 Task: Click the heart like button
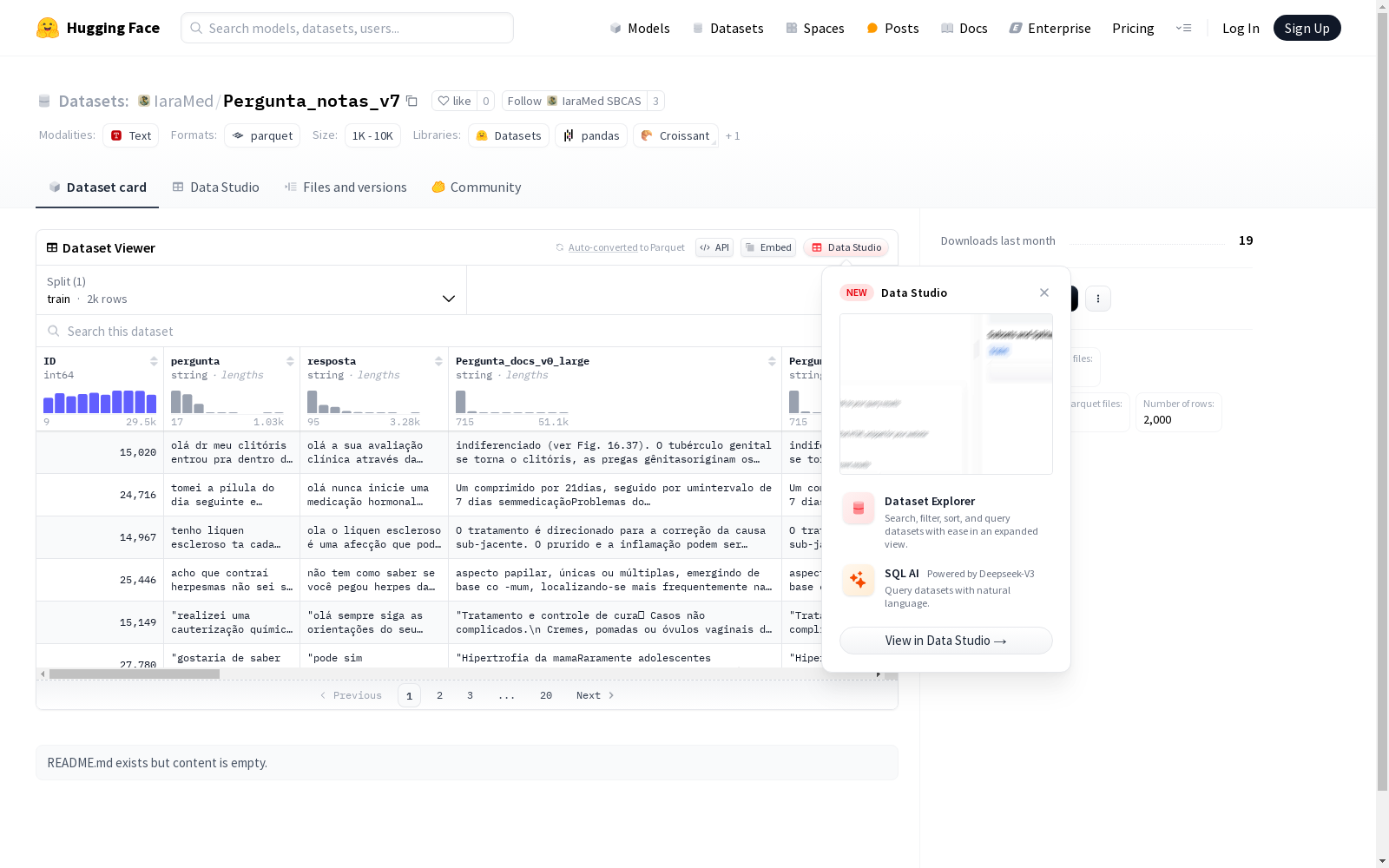coord(454,101)
